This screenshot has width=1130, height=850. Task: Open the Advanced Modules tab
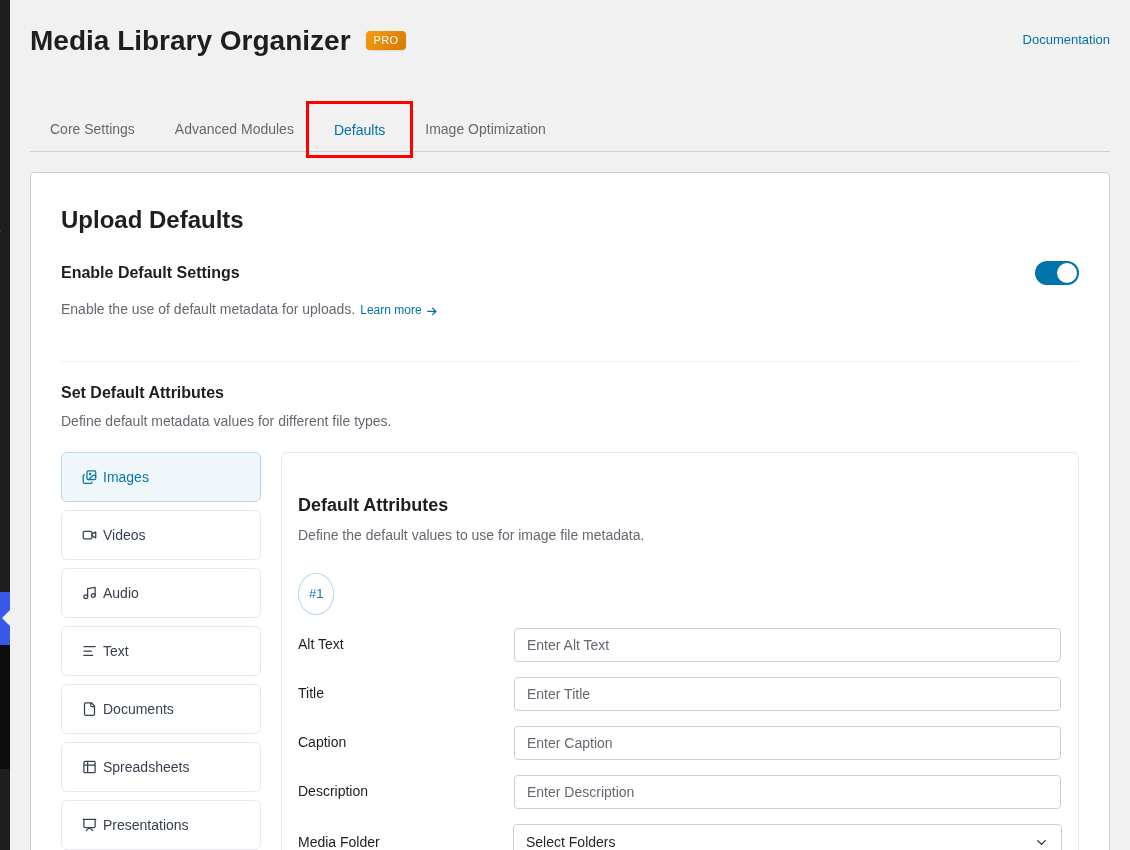click(233, 129)
